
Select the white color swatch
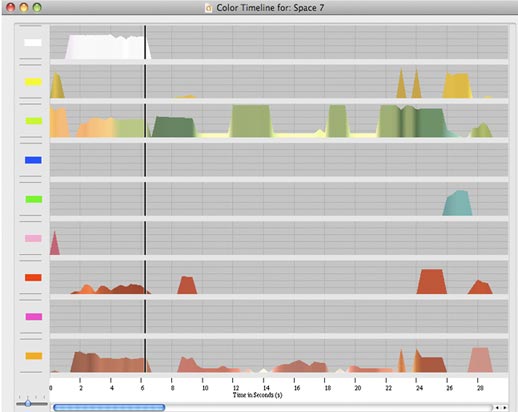click(x=33, y=43)
